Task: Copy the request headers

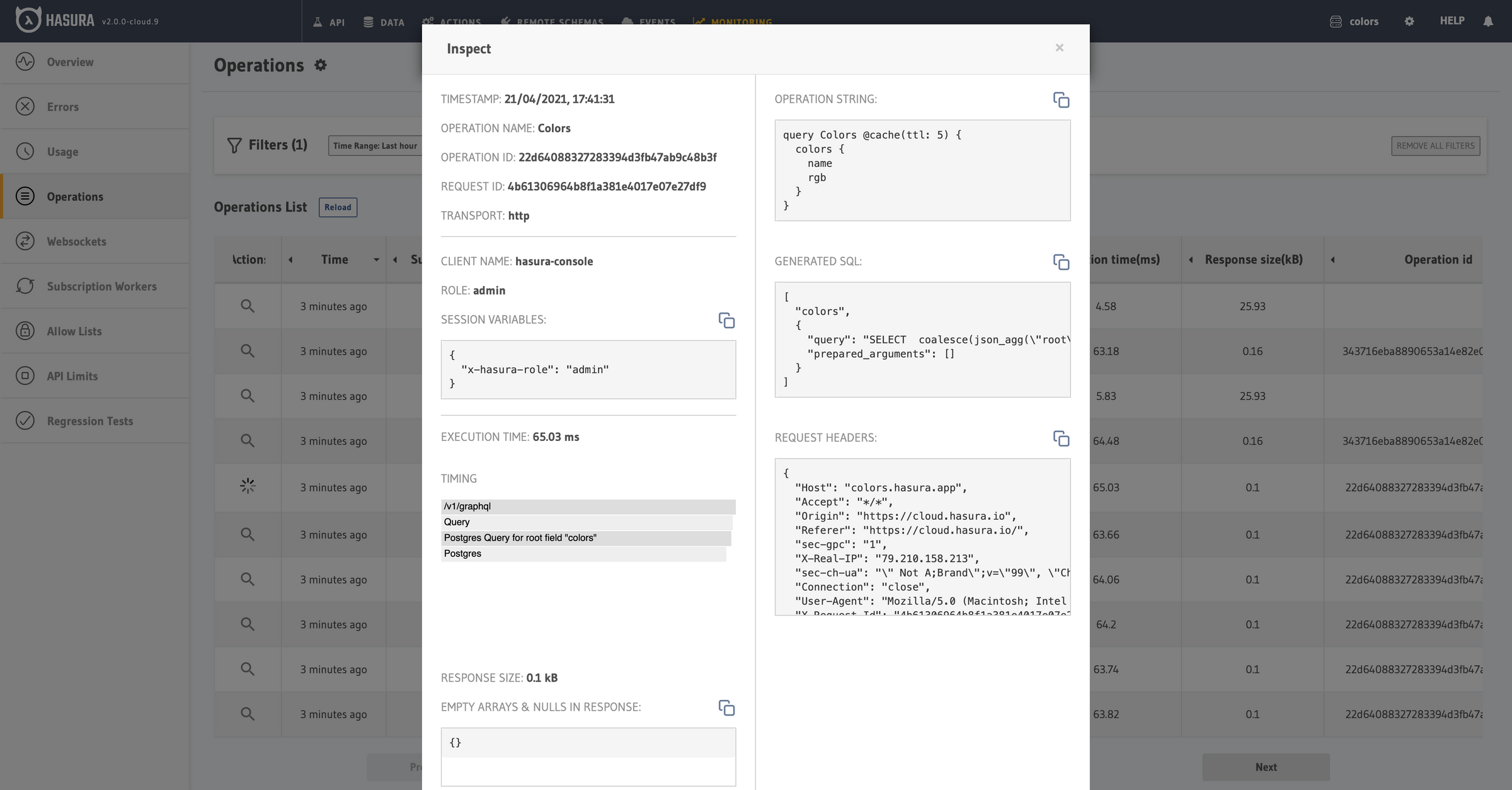Action: point(1062,438)
